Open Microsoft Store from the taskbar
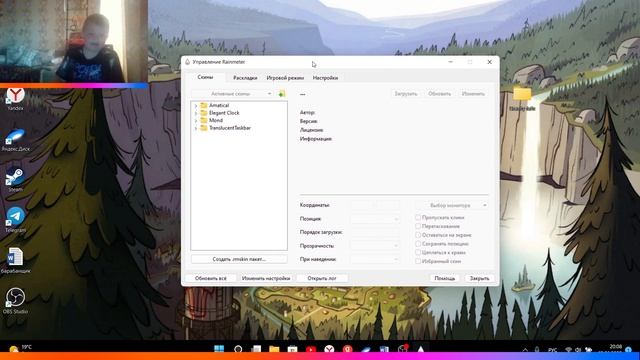 tap(293, 349)
